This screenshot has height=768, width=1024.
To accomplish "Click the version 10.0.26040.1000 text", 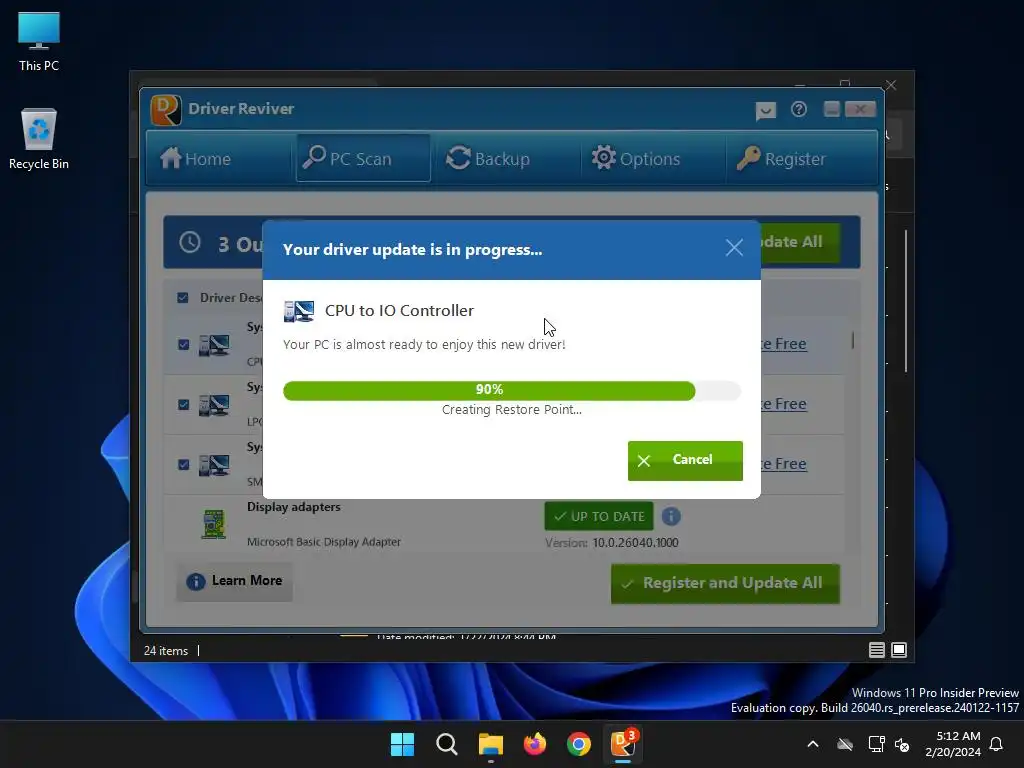I will [x=635, y=543].
